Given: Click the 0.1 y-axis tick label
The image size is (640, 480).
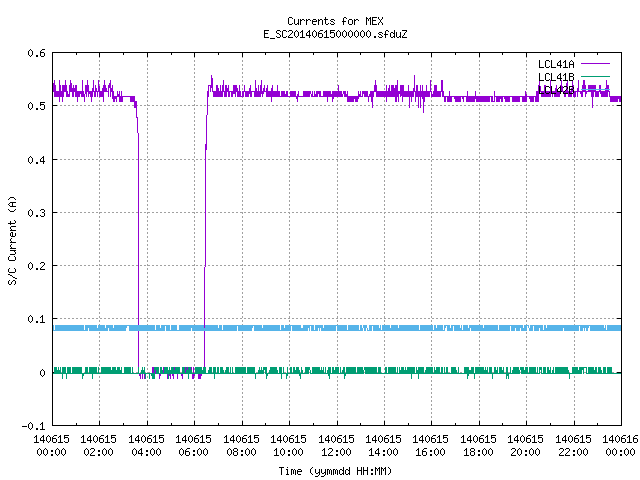Looking at the screenshot, I should click(x=36, y=319).
